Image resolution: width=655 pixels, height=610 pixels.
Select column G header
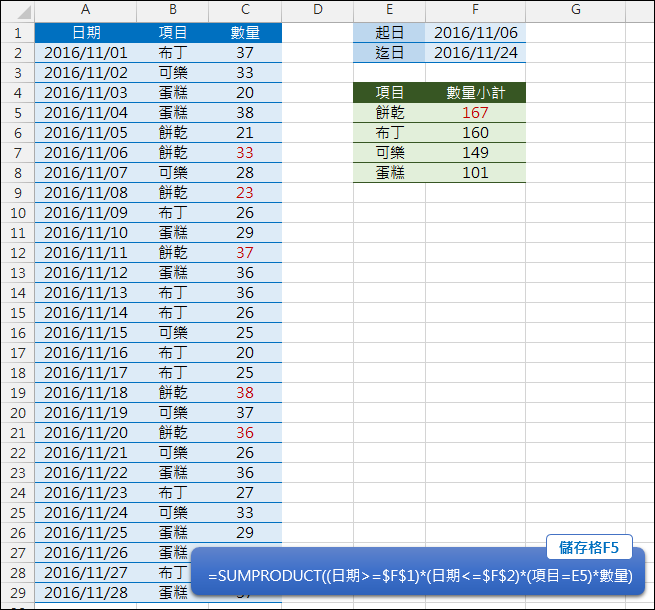coord(576,10)
